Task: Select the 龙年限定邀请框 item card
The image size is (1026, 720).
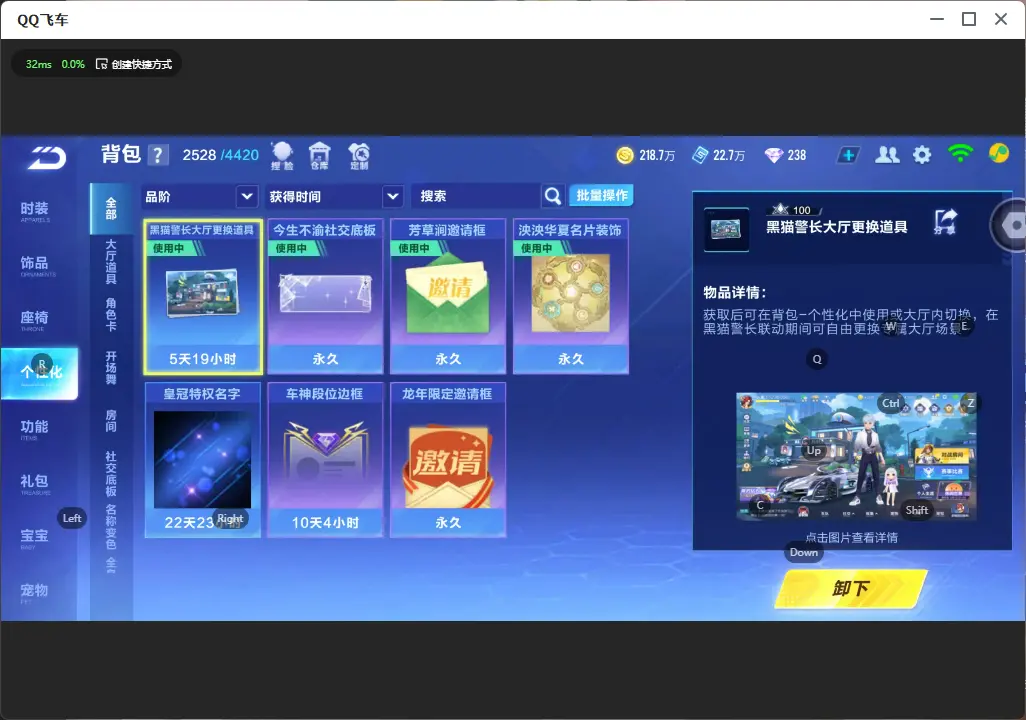Action: click(448, 460)
